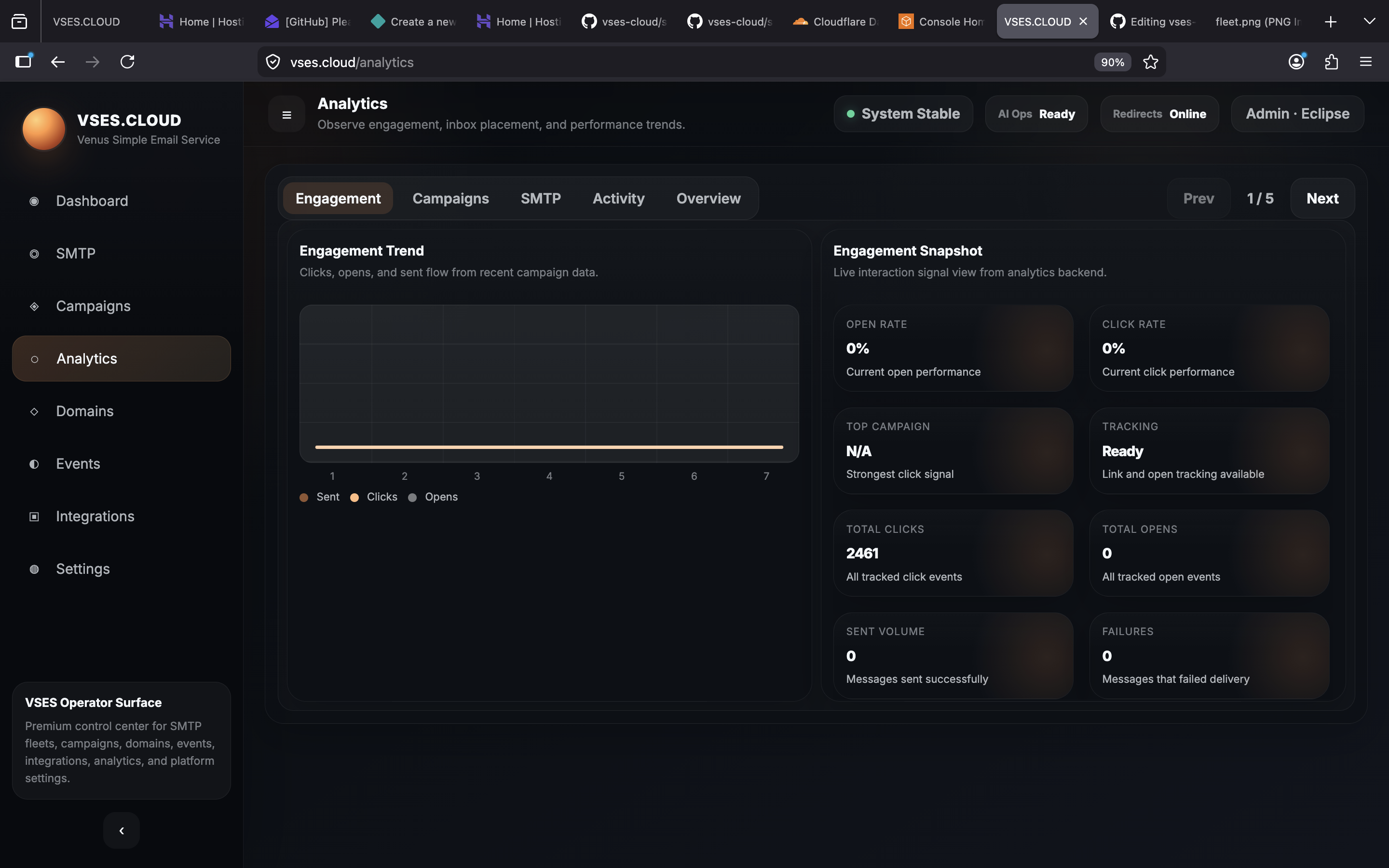Toggle the Clicks series in chart legend
Viewport: 1389px width, 868px height.
click(374, 497)
